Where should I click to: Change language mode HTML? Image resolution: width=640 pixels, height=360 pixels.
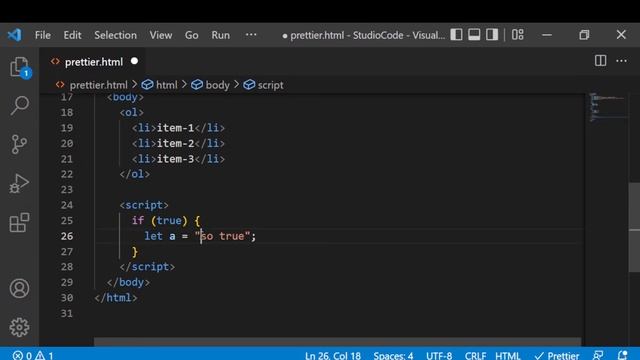[x=508, y=355]
